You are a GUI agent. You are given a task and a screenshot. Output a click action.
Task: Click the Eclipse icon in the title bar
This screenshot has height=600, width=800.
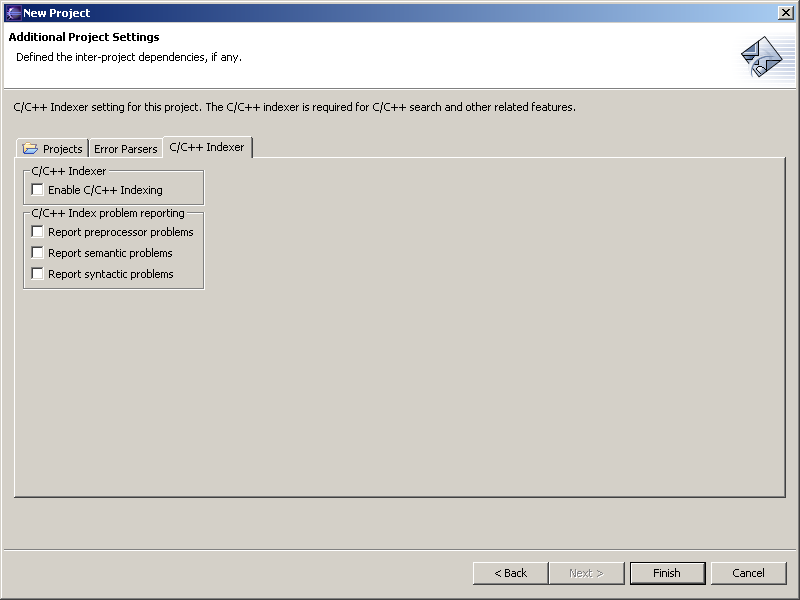click(x=13, y=13)
